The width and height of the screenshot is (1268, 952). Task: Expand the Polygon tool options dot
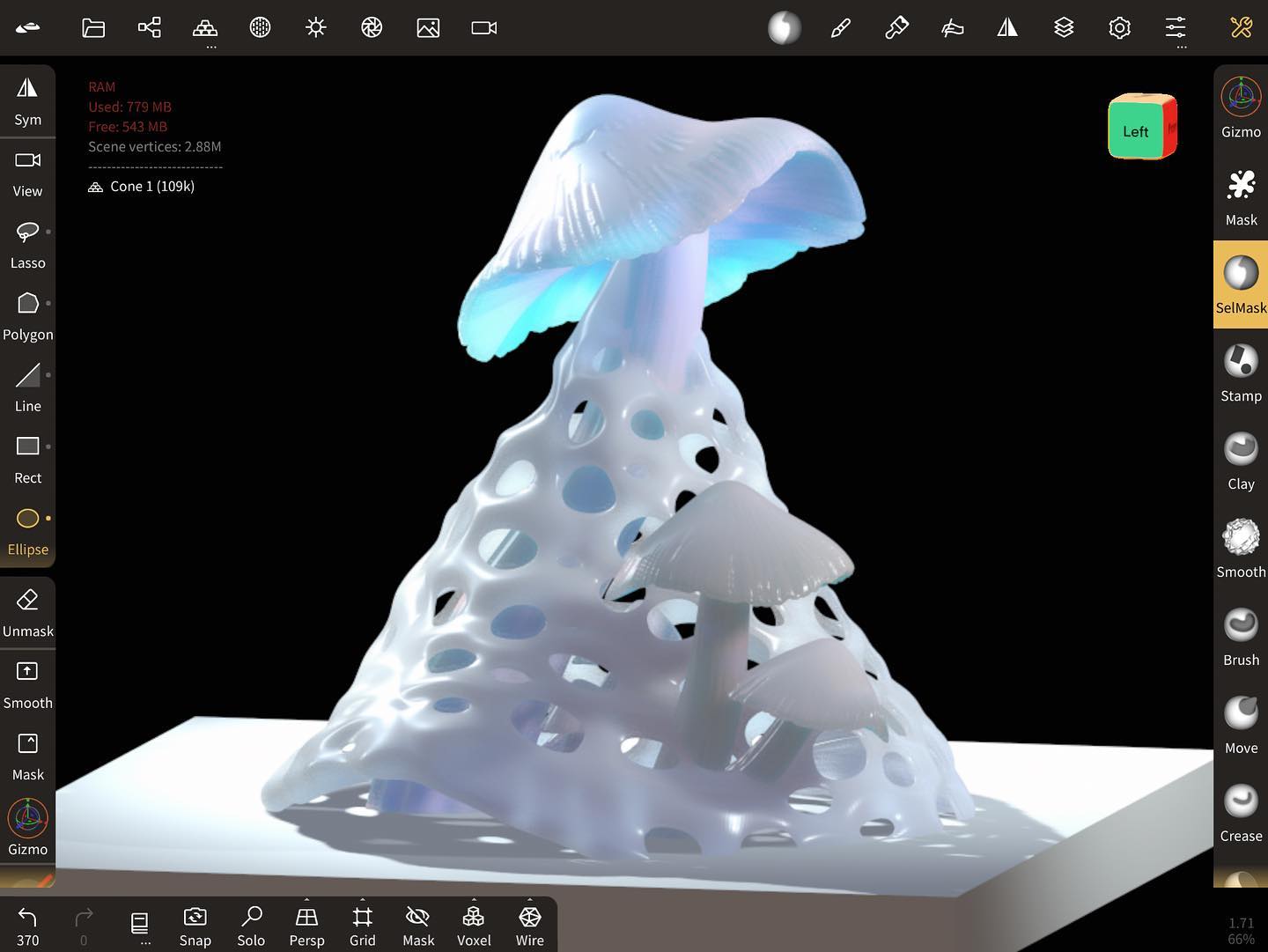pos(48,303)
